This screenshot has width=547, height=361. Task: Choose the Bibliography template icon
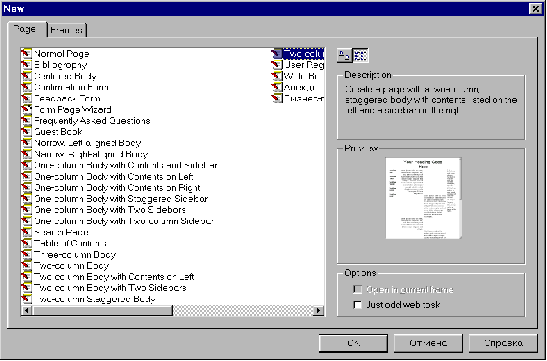(27, 65)
